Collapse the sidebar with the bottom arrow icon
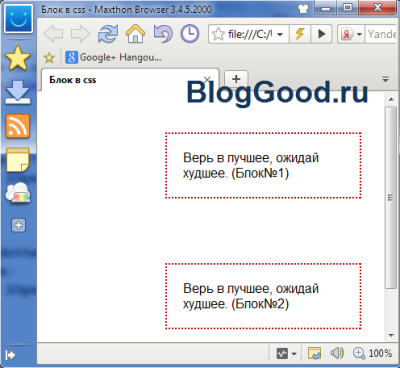The height and width of the screenshot is (368, 400). pyautogui.click(x=10, y=355)
